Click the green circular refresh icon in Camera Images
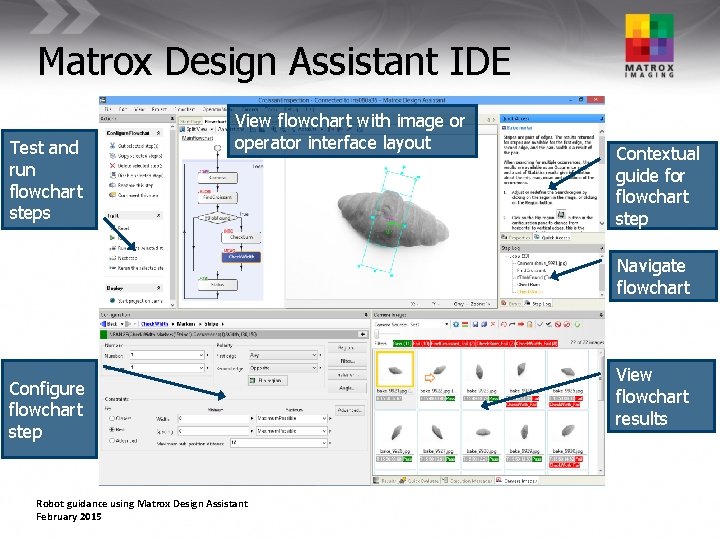This screenshot has height=540, width=720. click(x=577, y=324)
